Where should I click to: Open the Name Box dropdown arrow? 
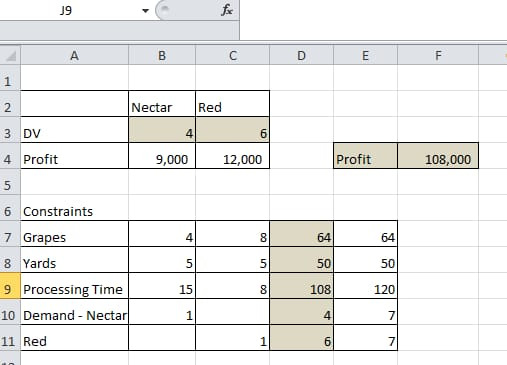coord(145,11)
